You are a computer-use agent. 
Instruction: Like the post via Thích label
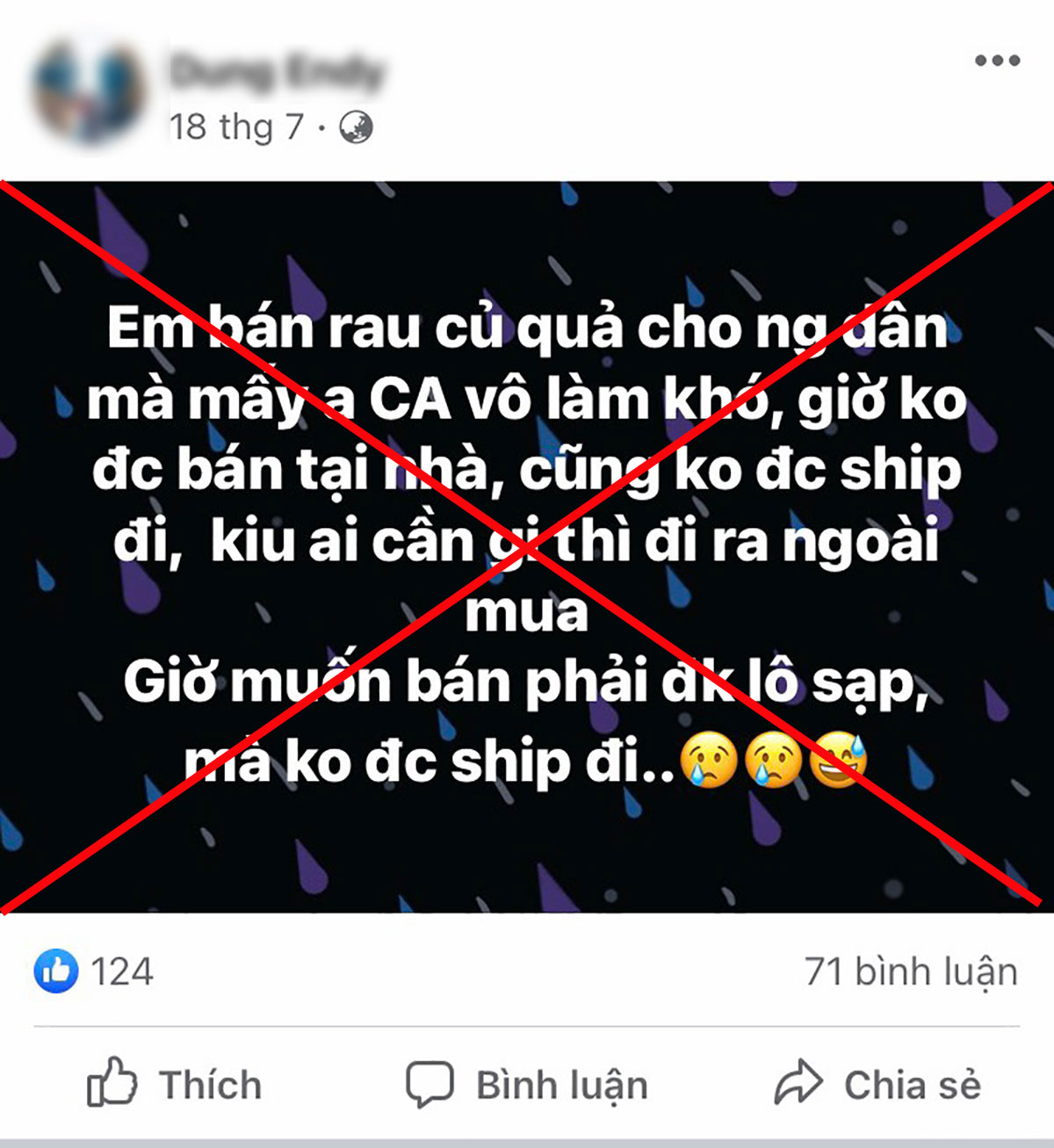pyautogui.click(x=211, y=1085)
